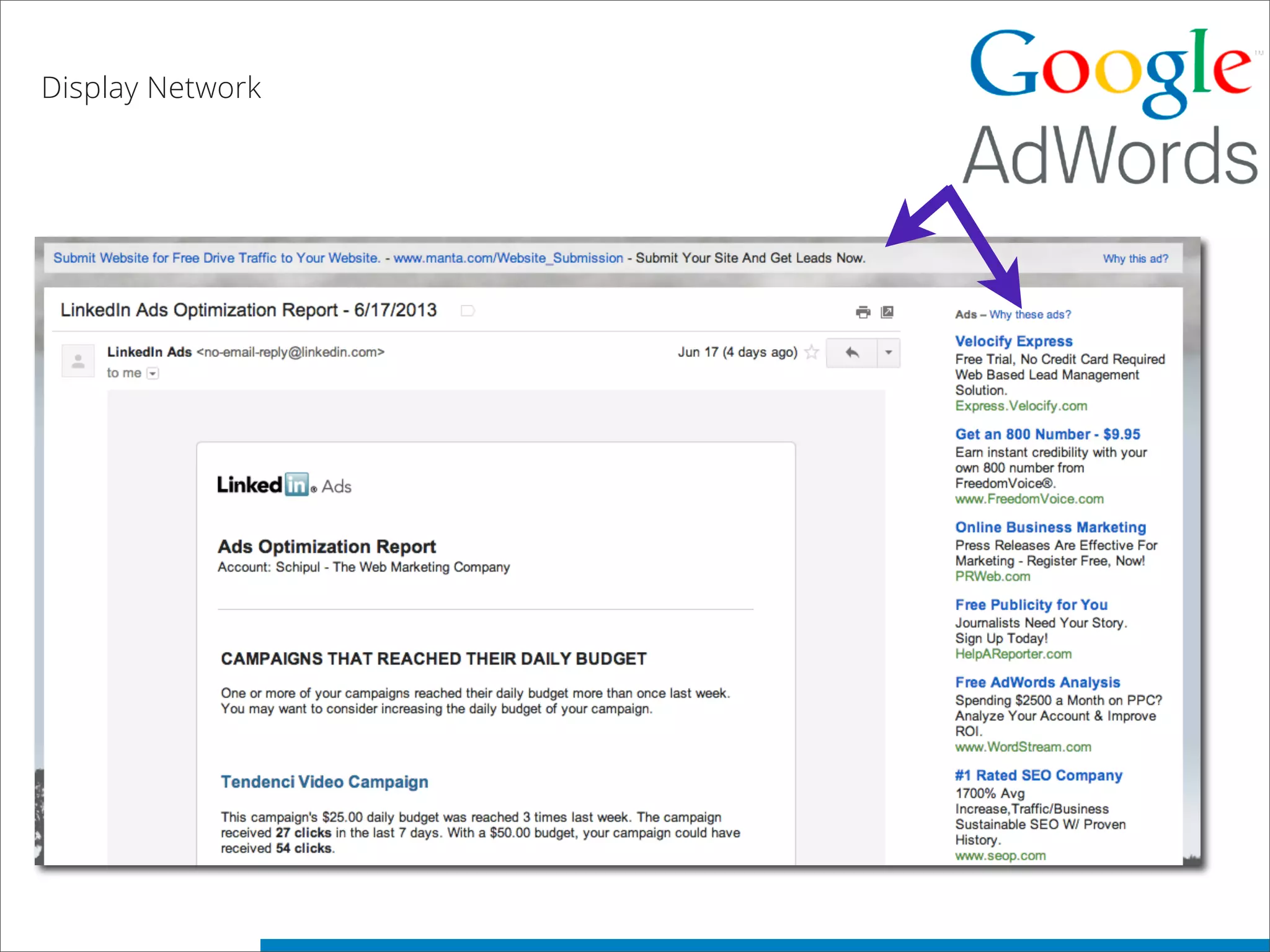Viewport: 1270px width, 952px height.
Task: Click the LinkedIn Ads logo
Action: click(284, 485)
